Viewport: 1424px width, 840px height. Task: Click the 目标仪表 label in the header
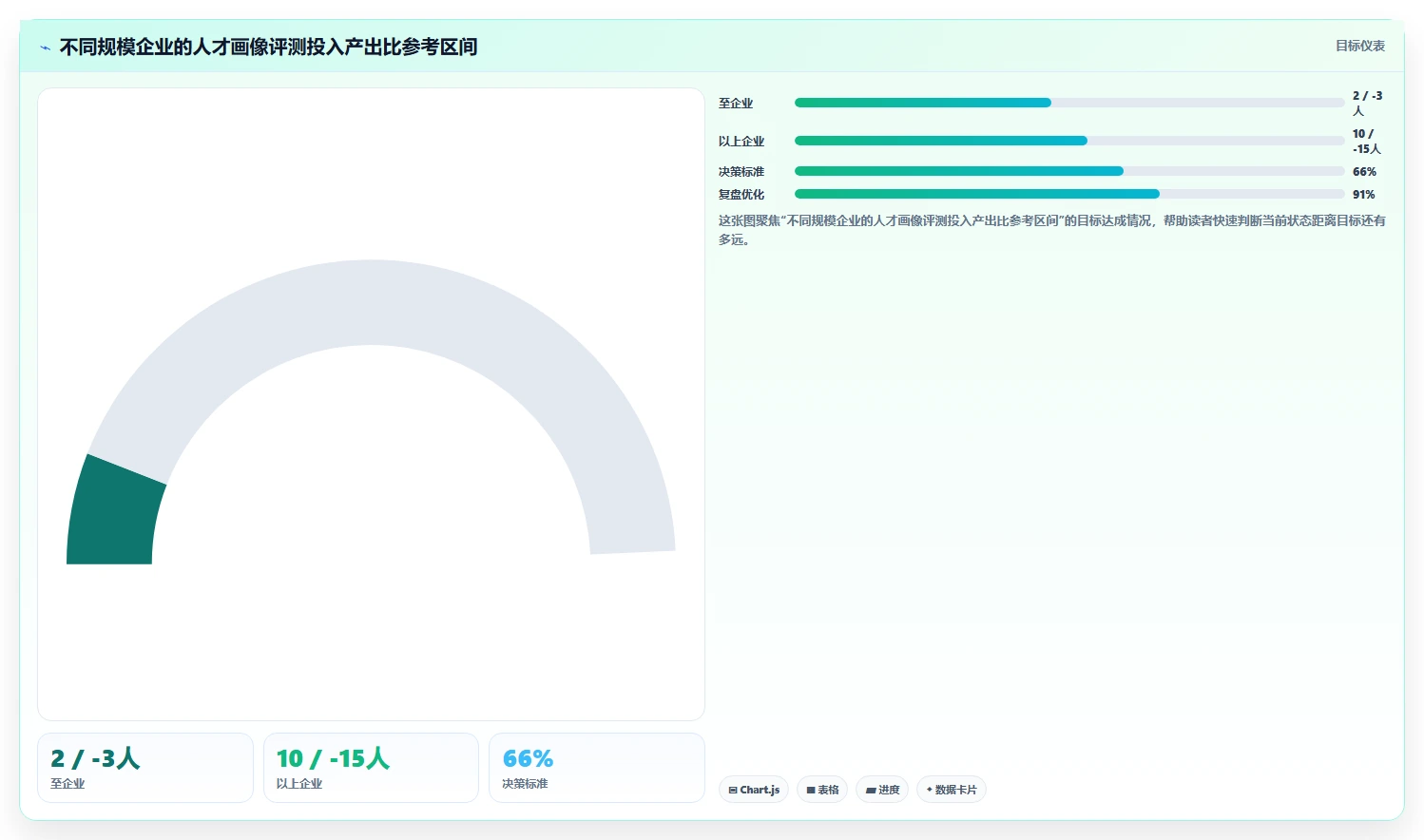[x=1360, y=46]
